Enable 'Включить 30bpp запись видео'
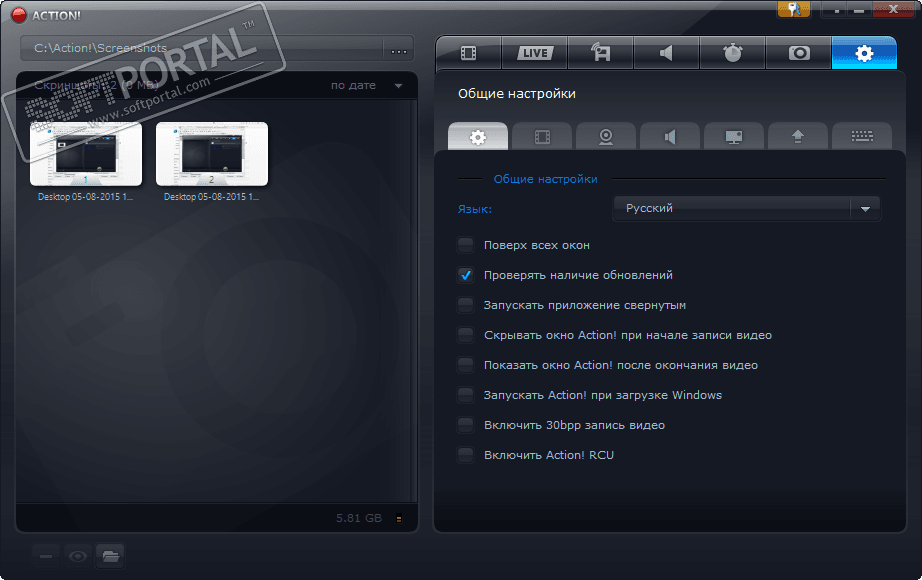Image resolution: width=922 pixels, height=580 pixels. [465, 425]
